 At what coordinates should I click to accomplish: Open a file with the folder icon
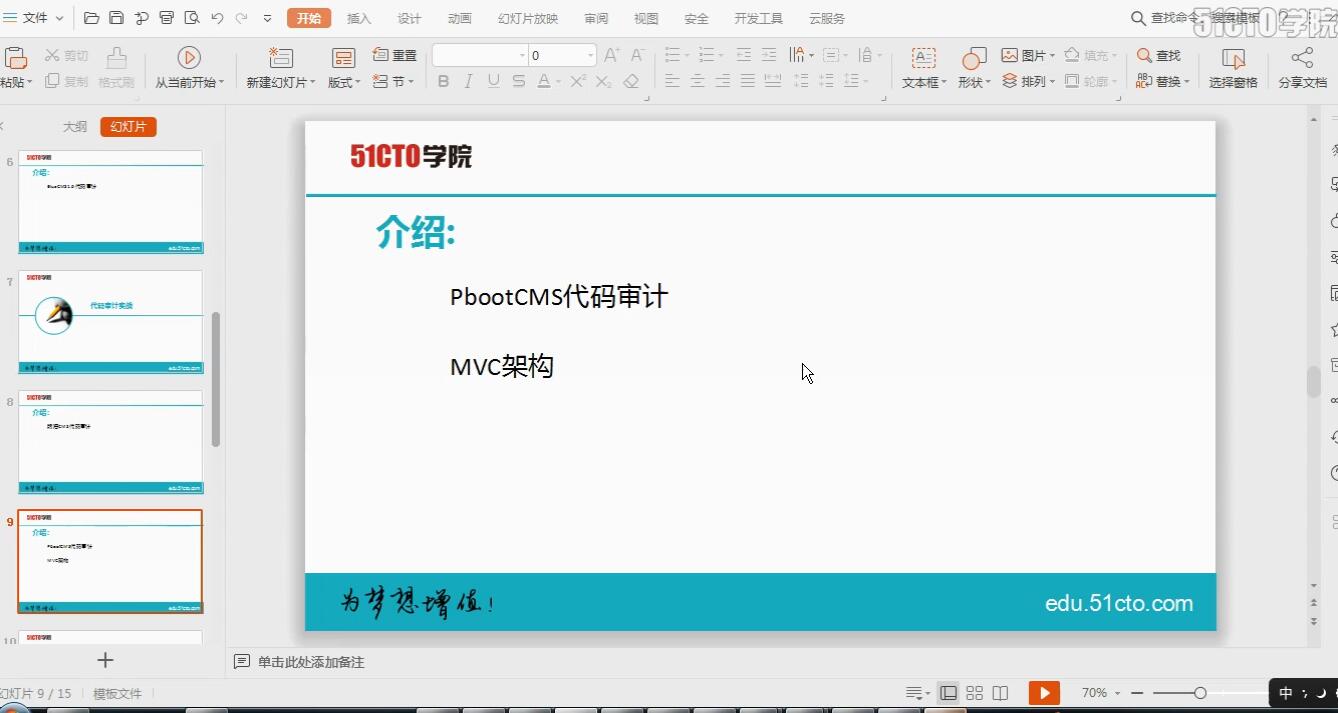coord(92,18)
